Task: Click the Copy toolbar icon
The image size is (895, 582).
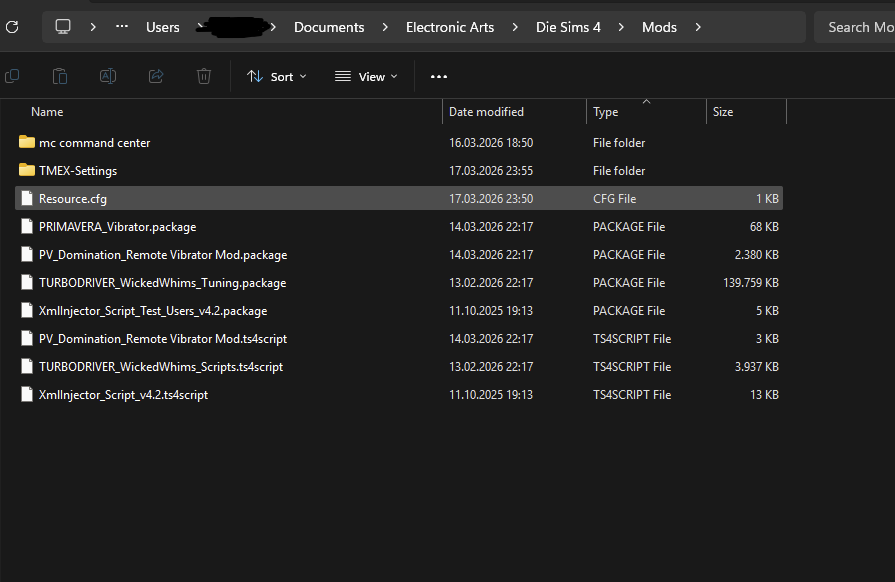Action: click(12, 76)
